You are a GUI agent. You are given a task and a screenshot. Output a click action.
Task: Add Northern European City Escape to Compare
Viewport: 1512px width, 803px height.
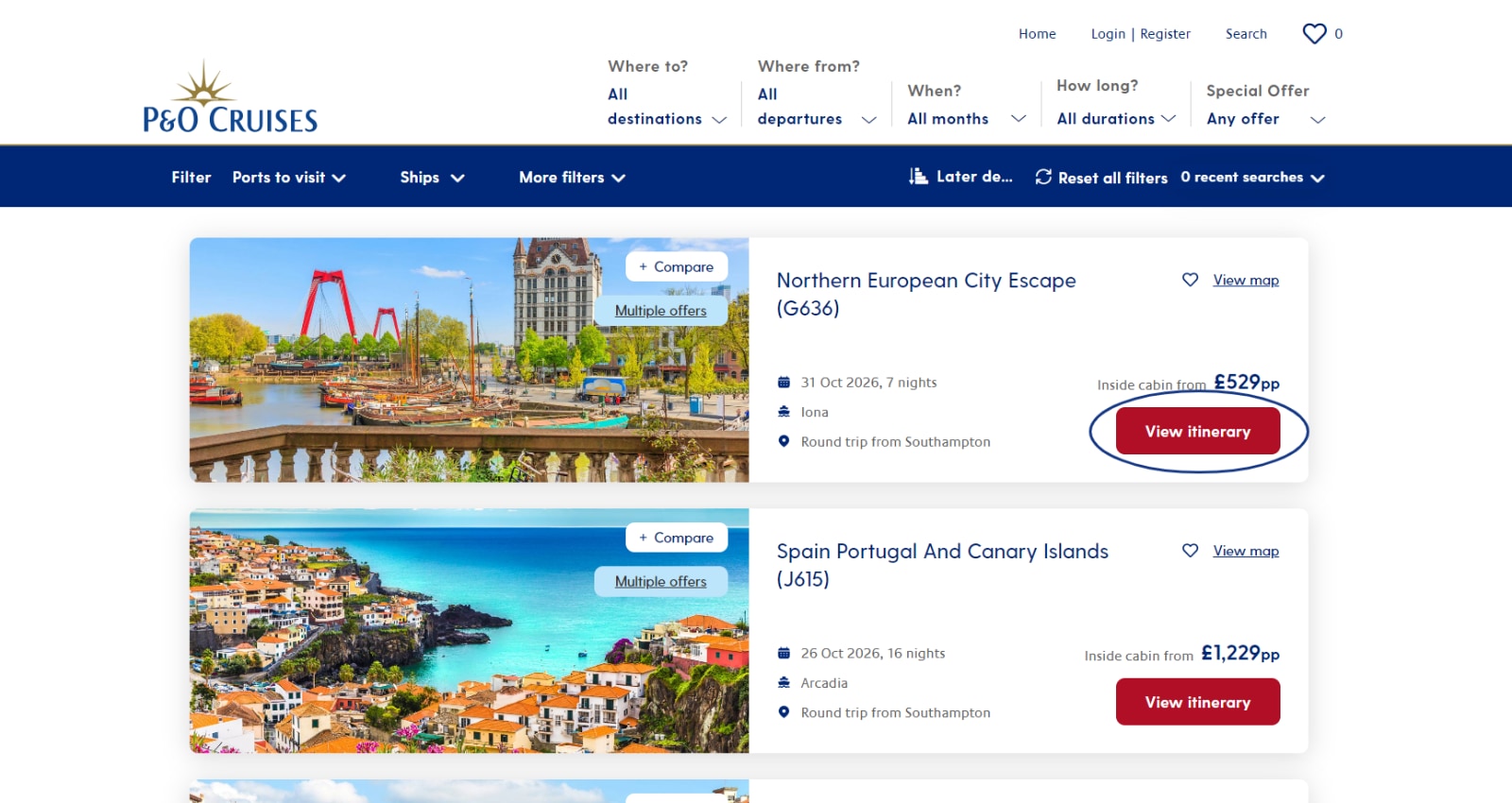[677, 266]
